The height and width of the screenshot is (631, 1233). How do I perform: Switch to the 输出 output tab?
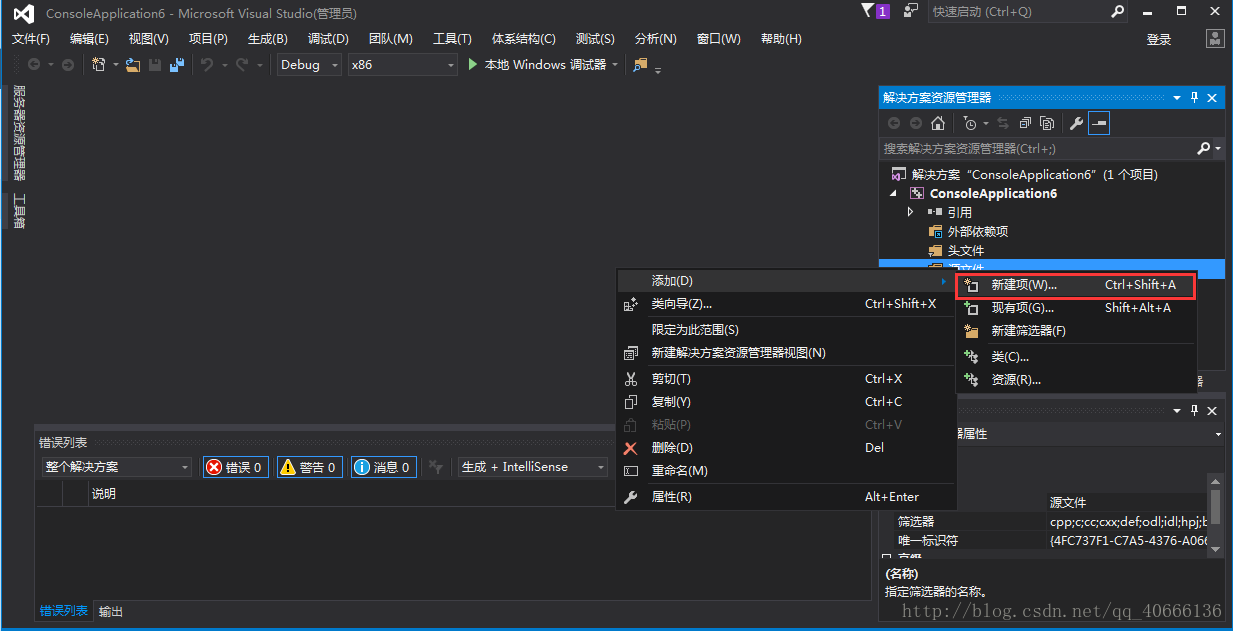tap(111, 612)
